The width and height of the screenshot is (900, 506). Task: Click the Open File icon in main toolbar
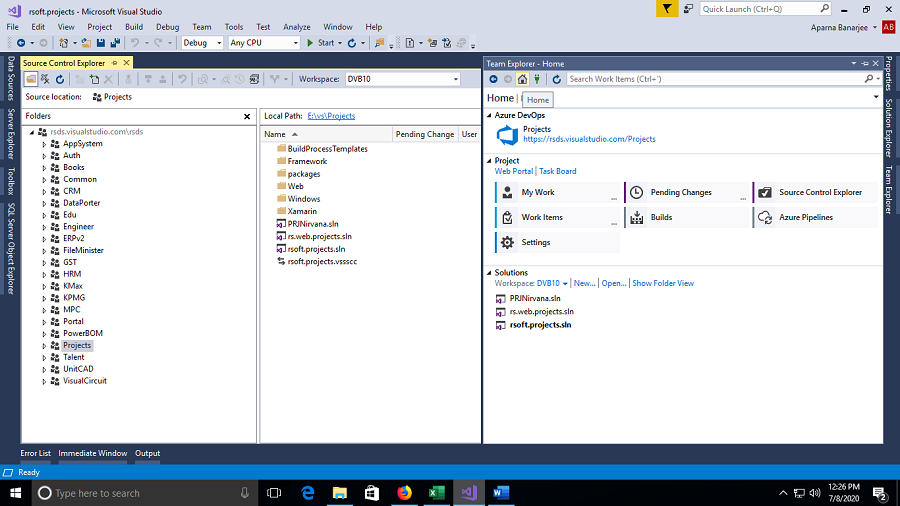pyautogui.click(x=86, y=43)
